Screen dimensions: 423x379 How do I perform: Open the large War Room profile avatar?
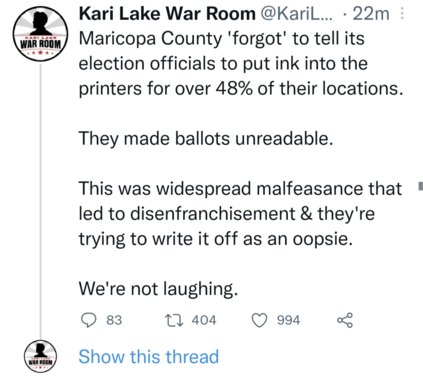pyautogui.click(x=40, y=34)
